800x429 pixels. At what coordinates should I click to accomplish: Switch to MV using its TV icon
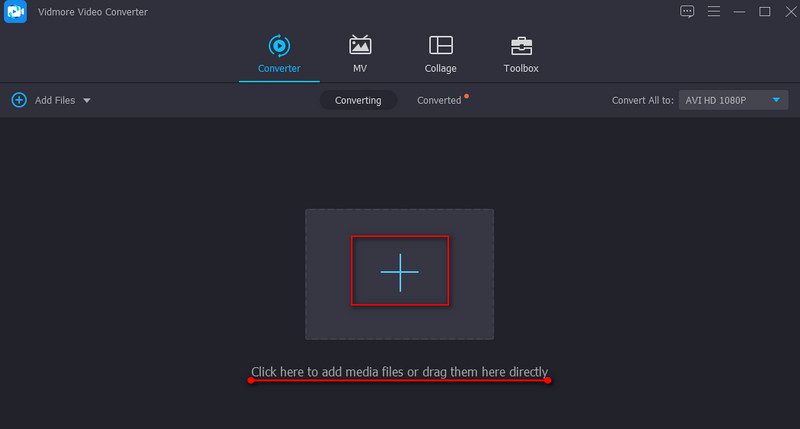tap(360, 45)
